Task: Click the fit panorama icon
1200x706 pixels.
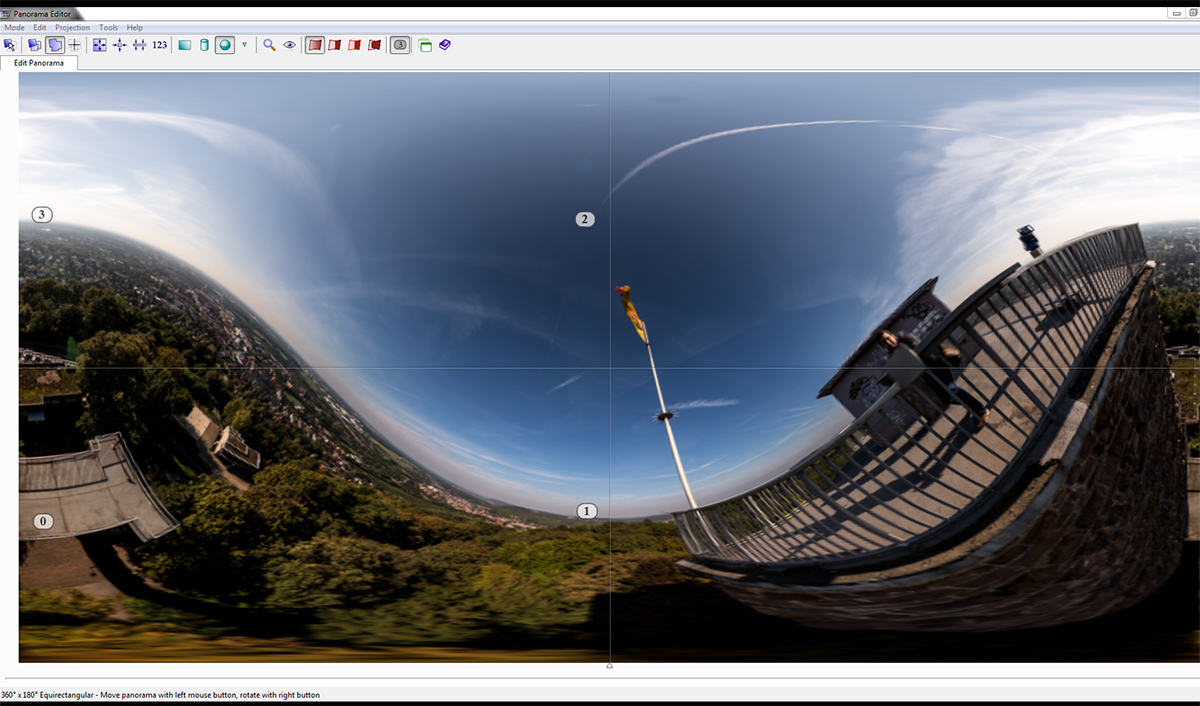Action: [99, 45]
